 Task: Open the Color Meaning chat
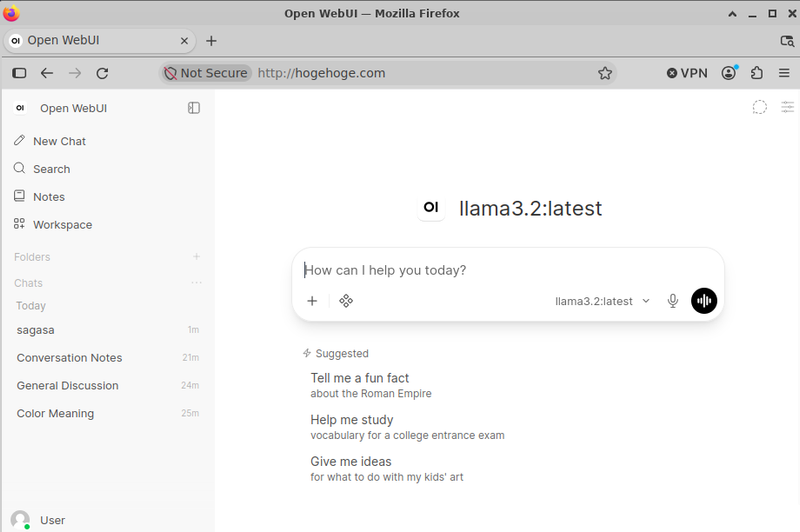107,413
